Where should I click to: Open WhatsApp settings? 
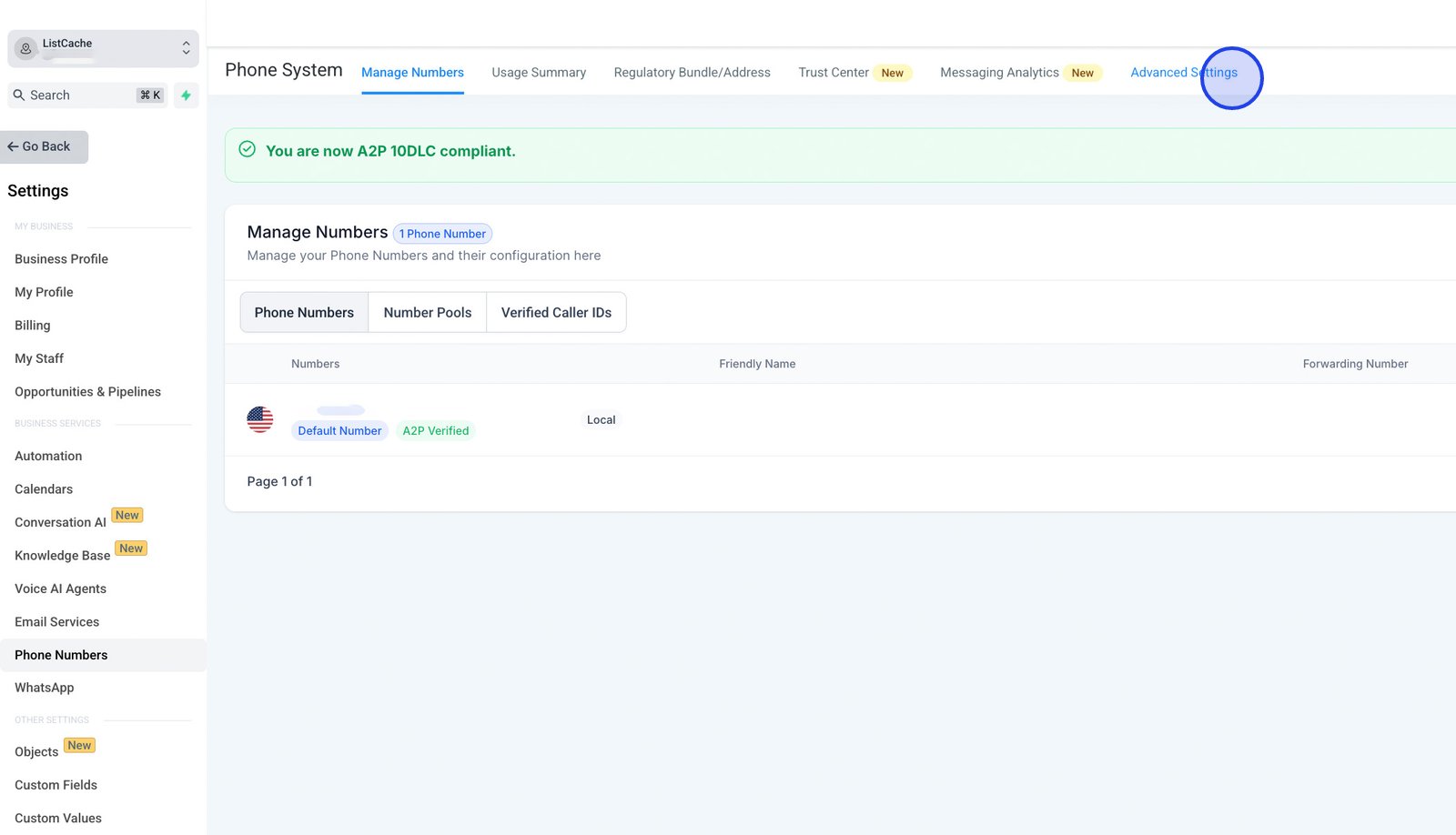click(x=44, y=689)
